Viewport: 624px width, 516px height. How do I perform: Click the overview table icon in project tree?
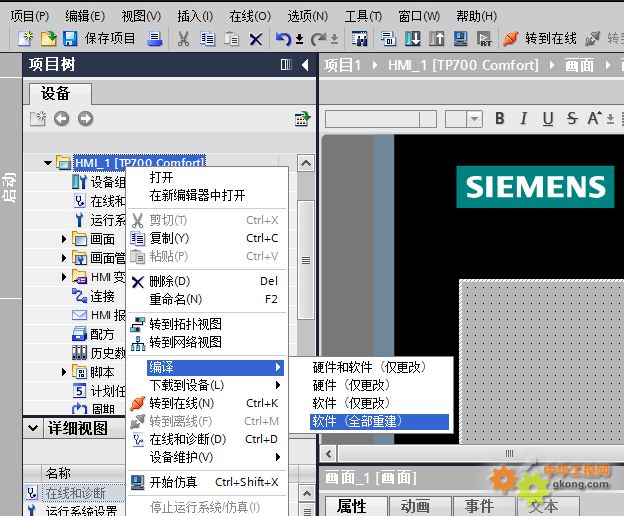pos(302,119)
